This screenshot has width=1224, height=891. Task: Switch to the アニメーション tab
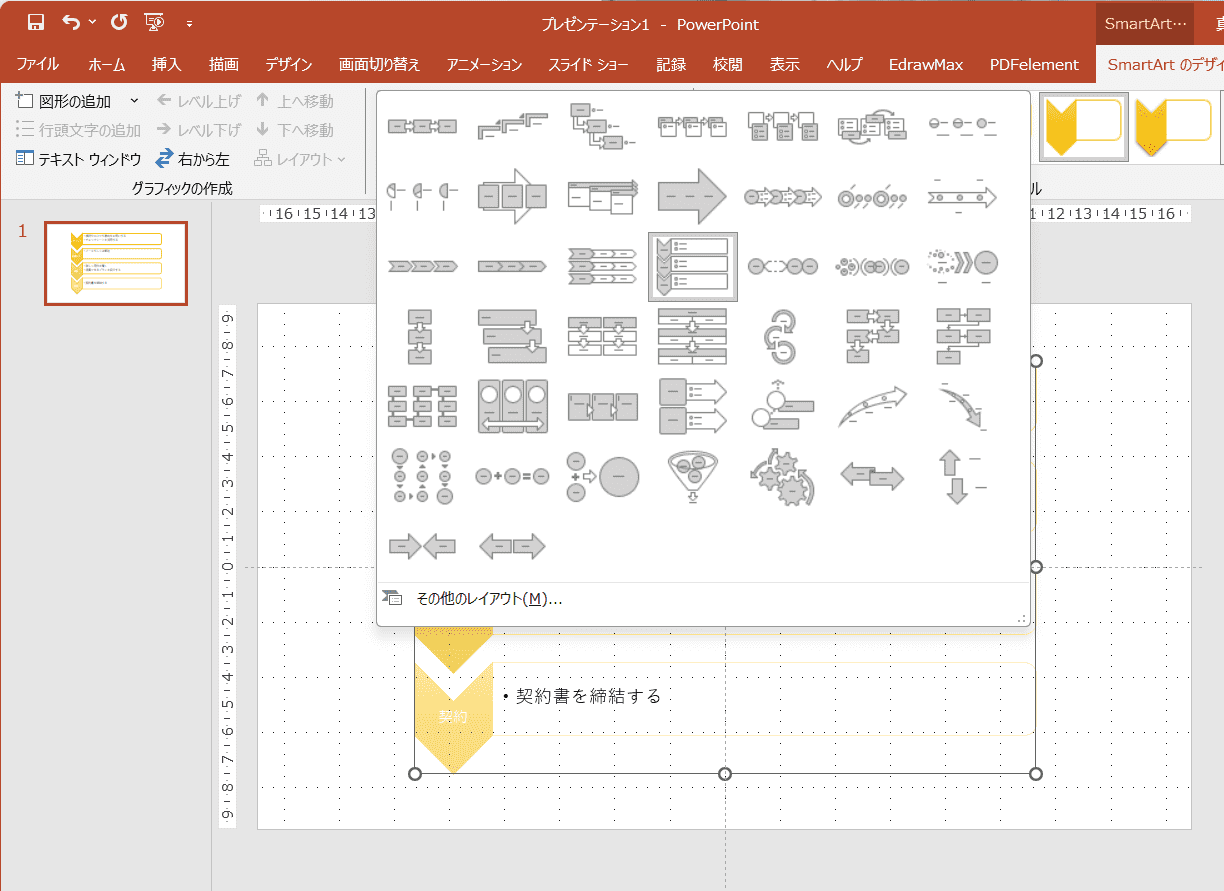point(484,64)
